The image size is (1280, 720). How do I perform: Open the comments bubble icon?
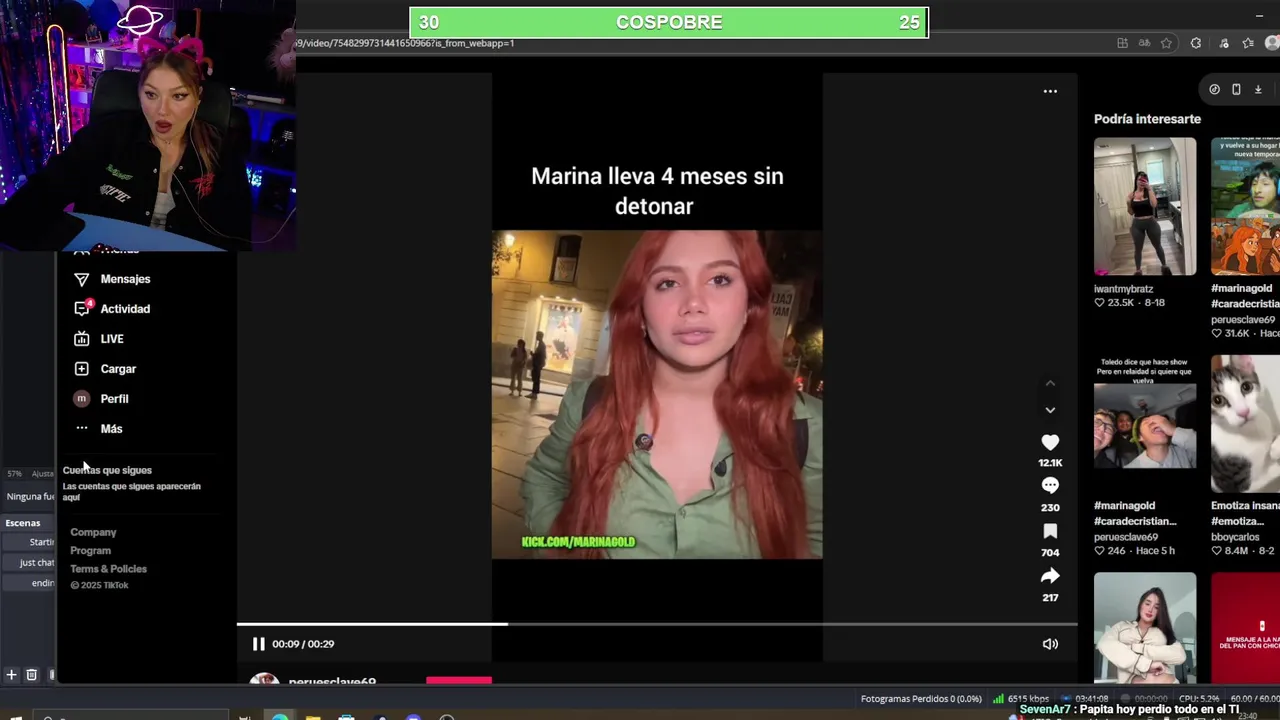1050,485
